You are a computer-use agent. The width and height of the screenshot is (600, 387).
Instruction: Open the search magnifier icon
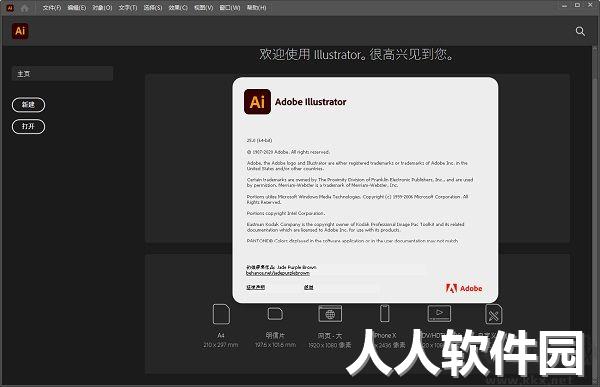tap(580, 31)
